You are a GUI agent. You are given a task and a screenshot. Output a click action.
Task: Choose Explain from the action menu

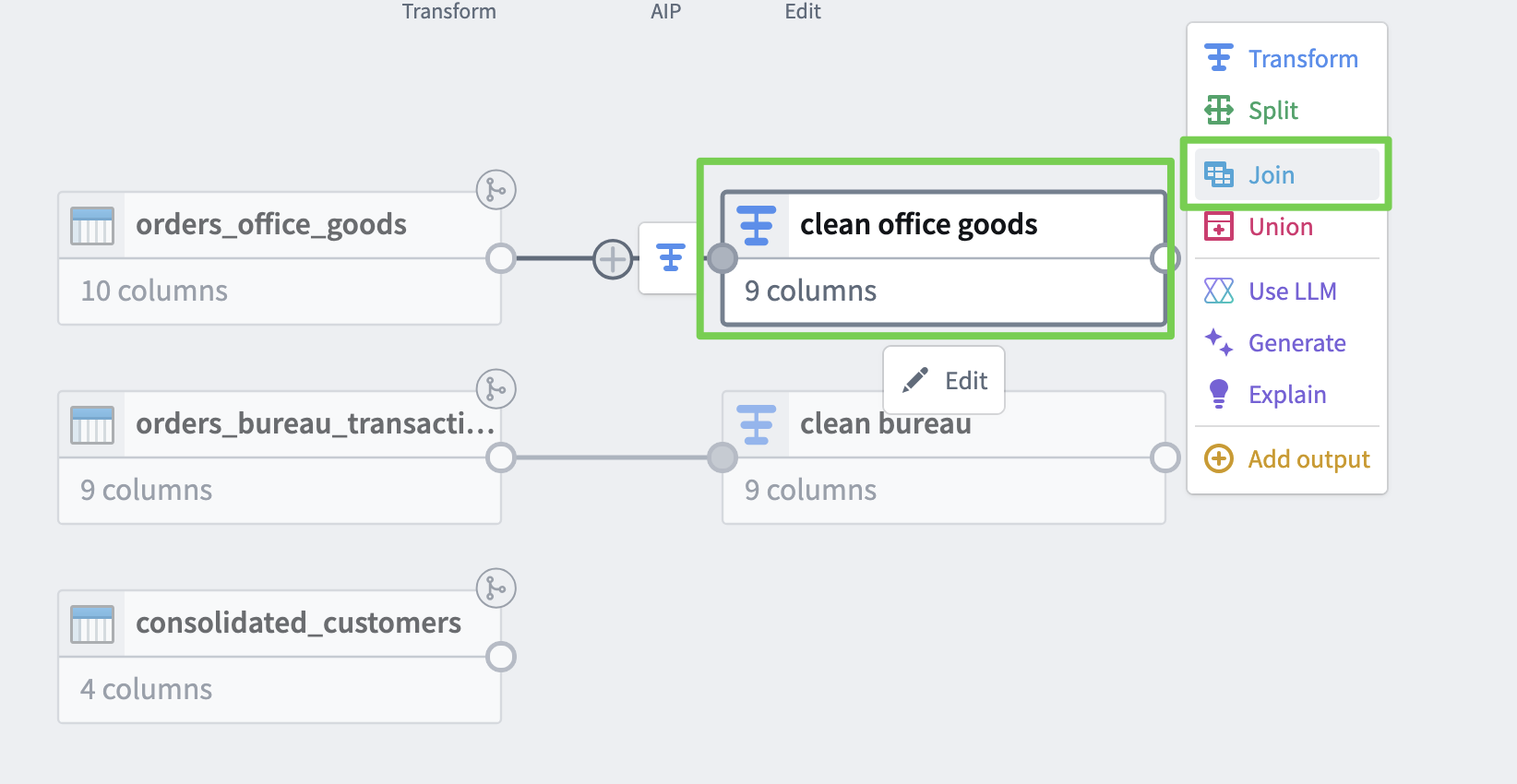click(1285, 395)
